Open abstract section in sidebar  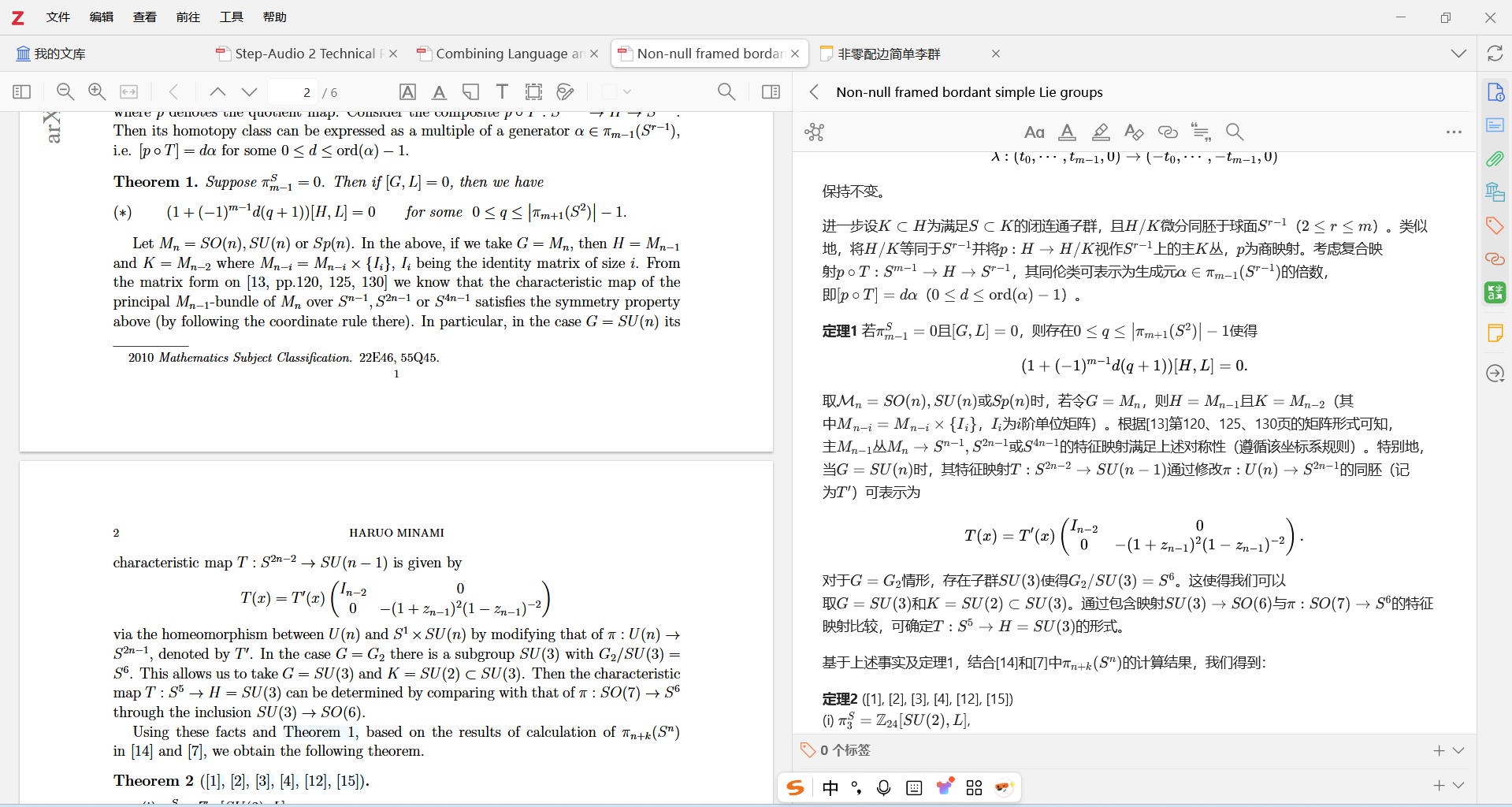click(1495, 125)
